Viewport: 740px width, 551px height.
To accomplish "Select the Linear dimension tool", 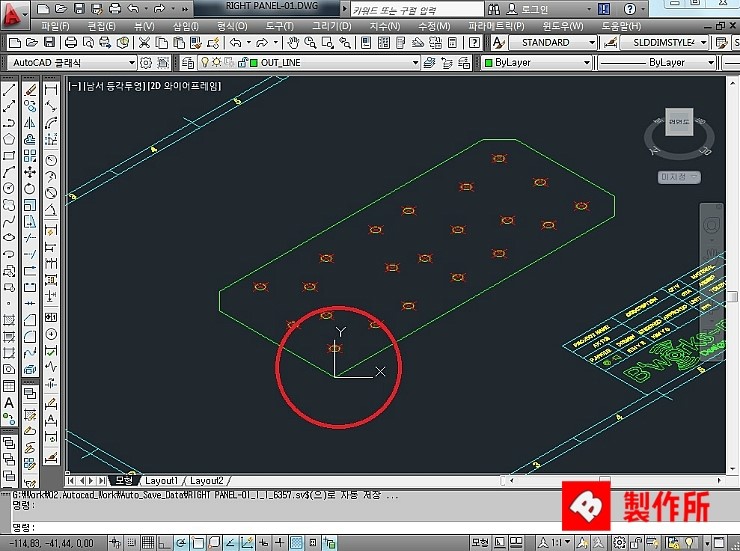I will pos(50,90).
